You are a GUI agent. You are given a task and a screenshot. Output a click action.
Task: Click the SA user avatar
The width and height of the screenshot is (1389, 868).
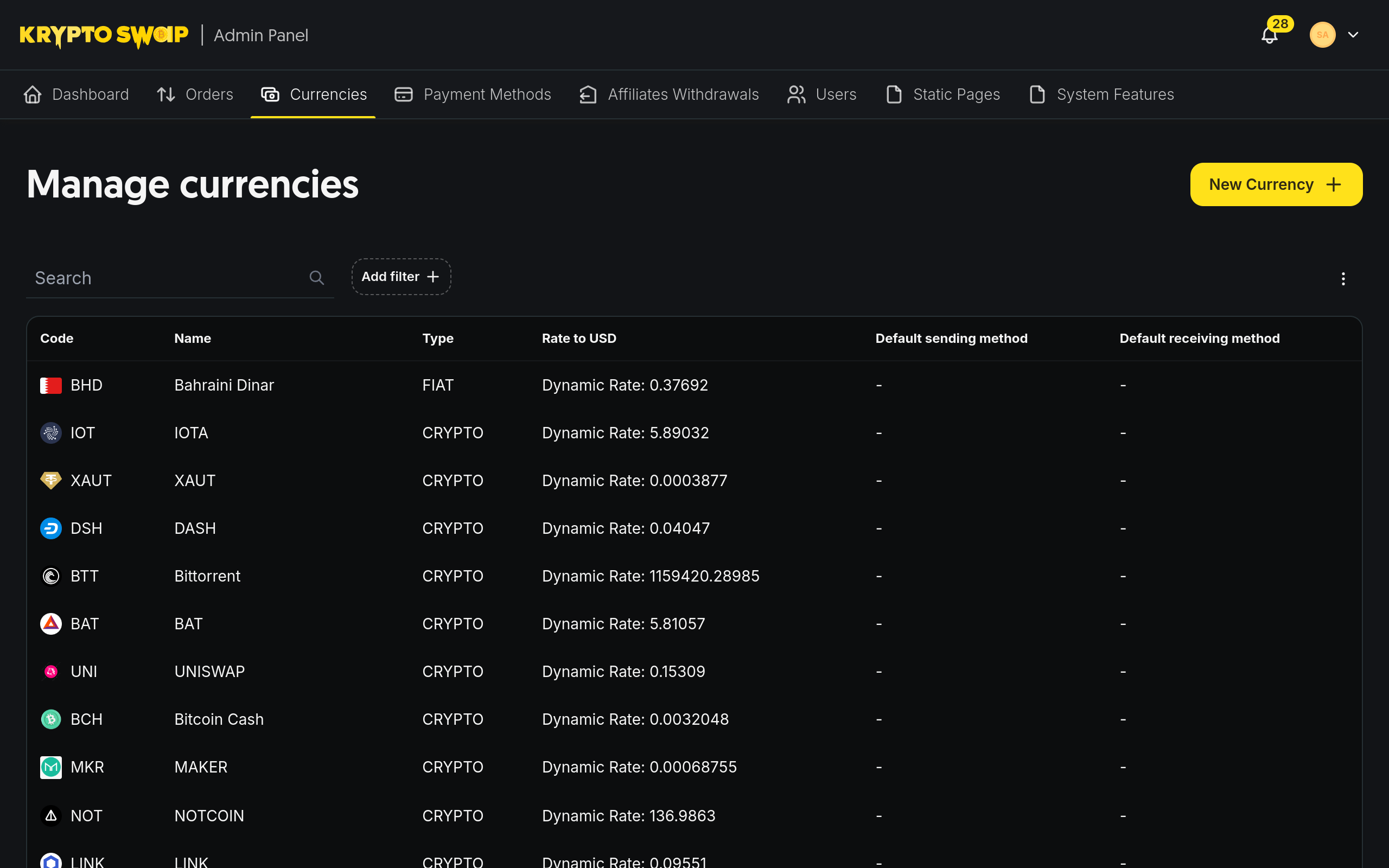pos(1322,35)
